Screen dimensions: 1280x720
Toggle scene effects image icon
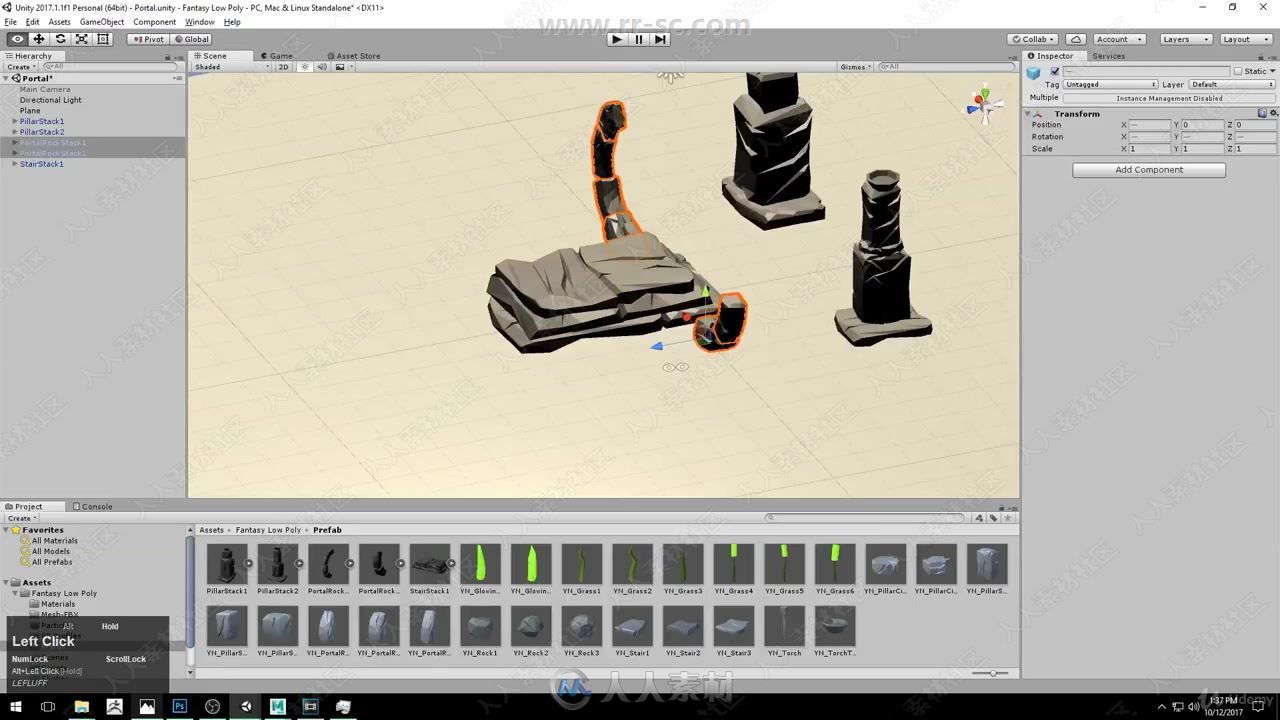(342, 67)
